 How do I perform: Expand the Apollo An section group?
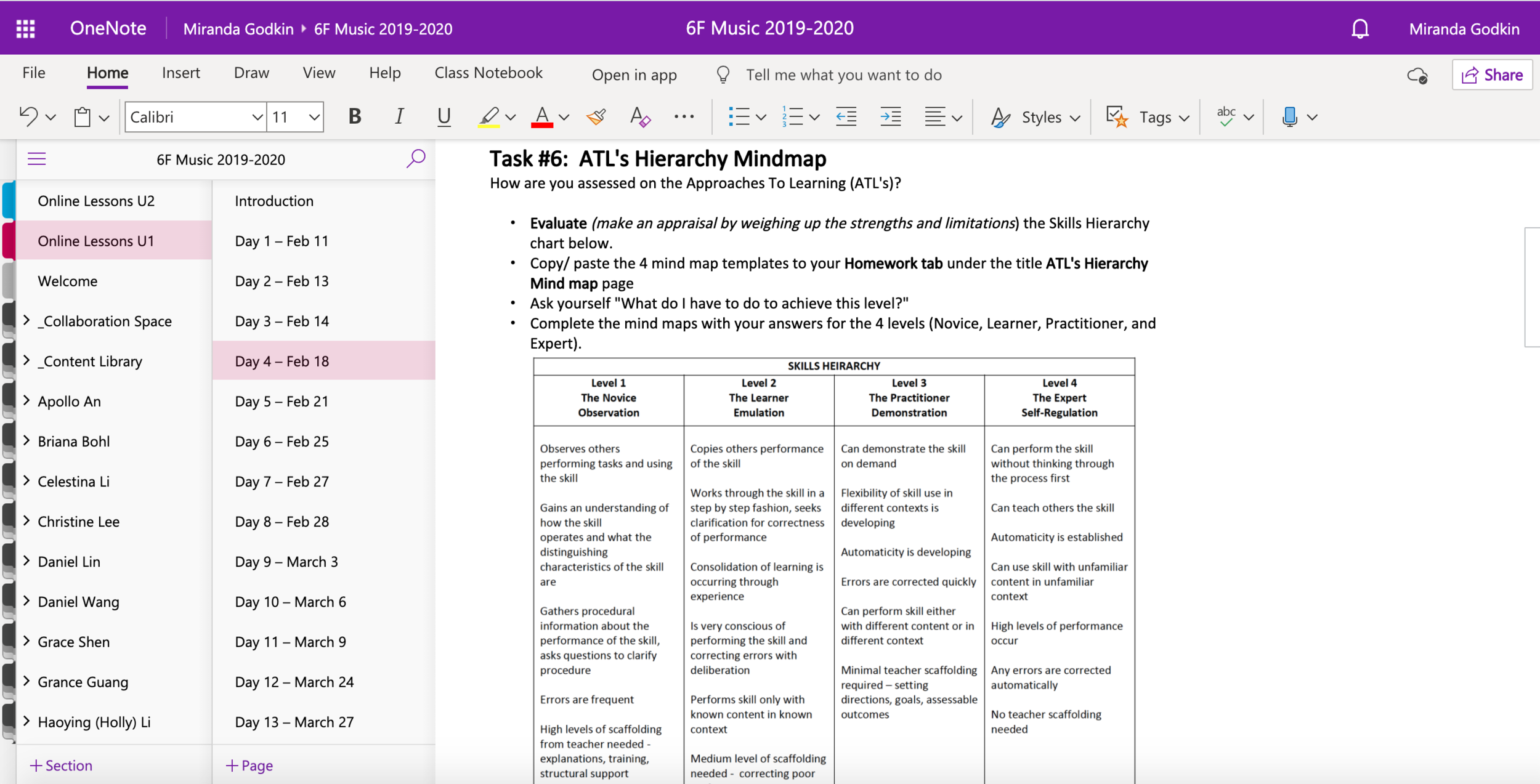coord(26,400)
